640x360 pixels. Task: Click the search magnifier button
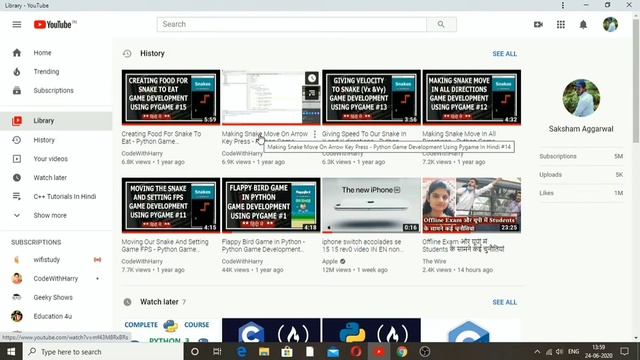[441, 24]
